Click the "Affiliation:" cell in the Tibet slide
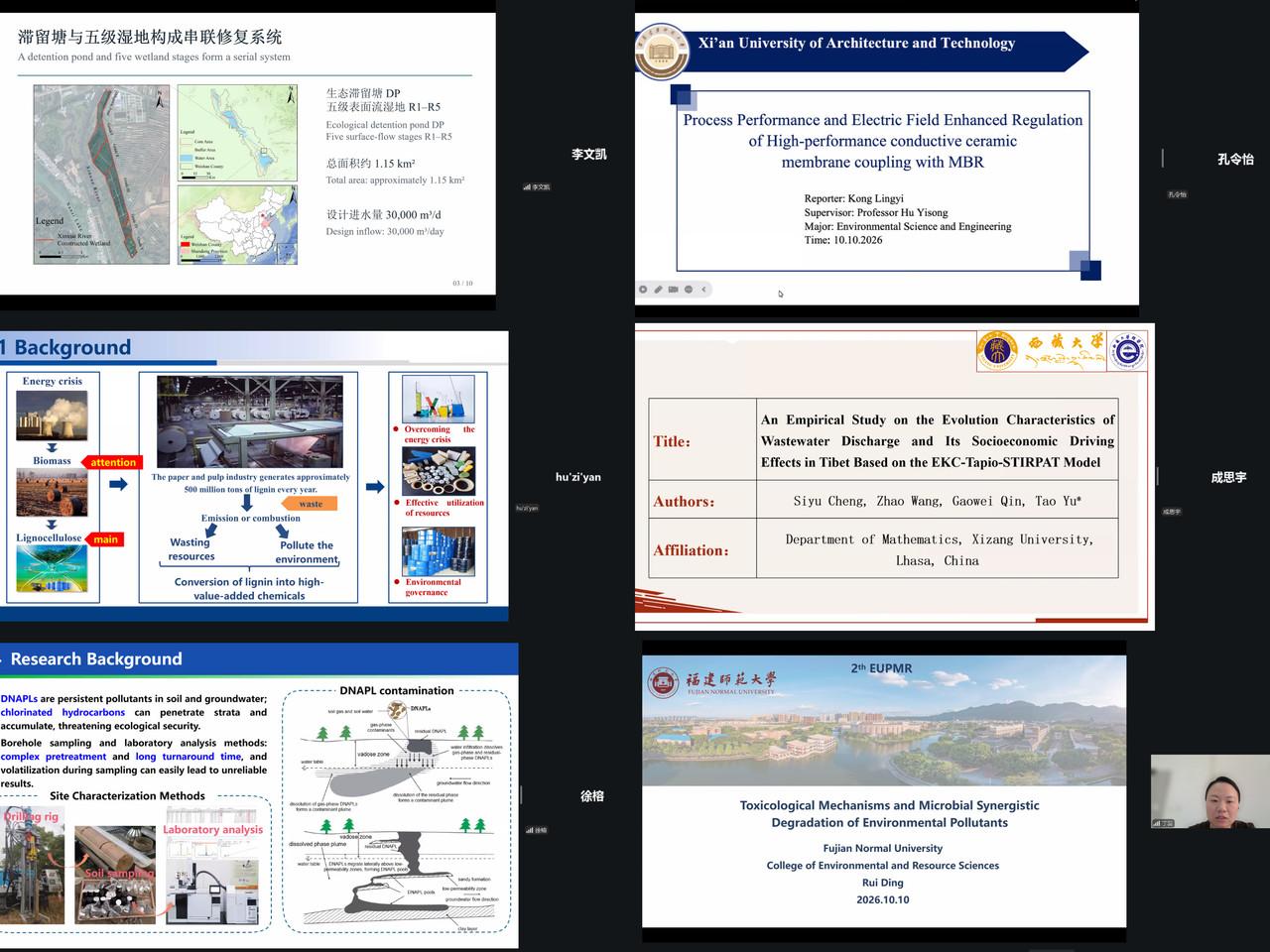Image resolution: width=1270 pixels, height=952 pixels. tap(702, 550)
